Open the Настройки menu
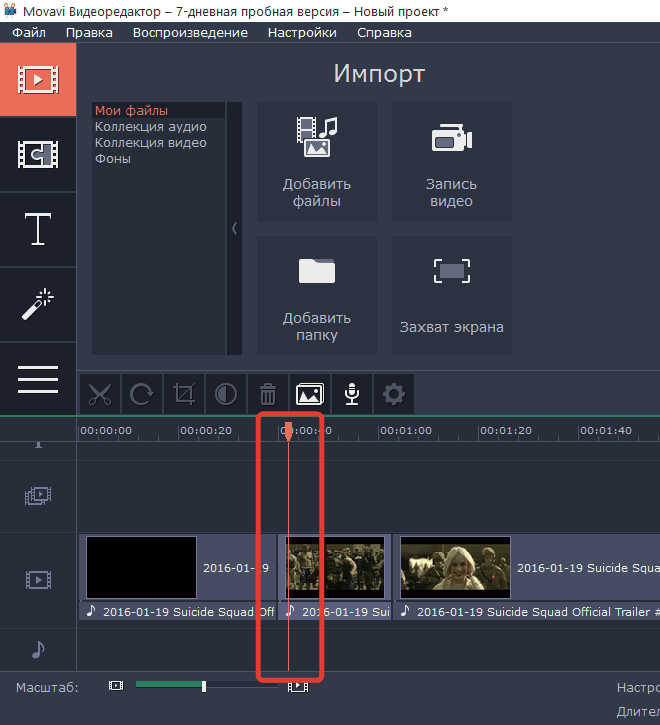 tap(302, 33)
